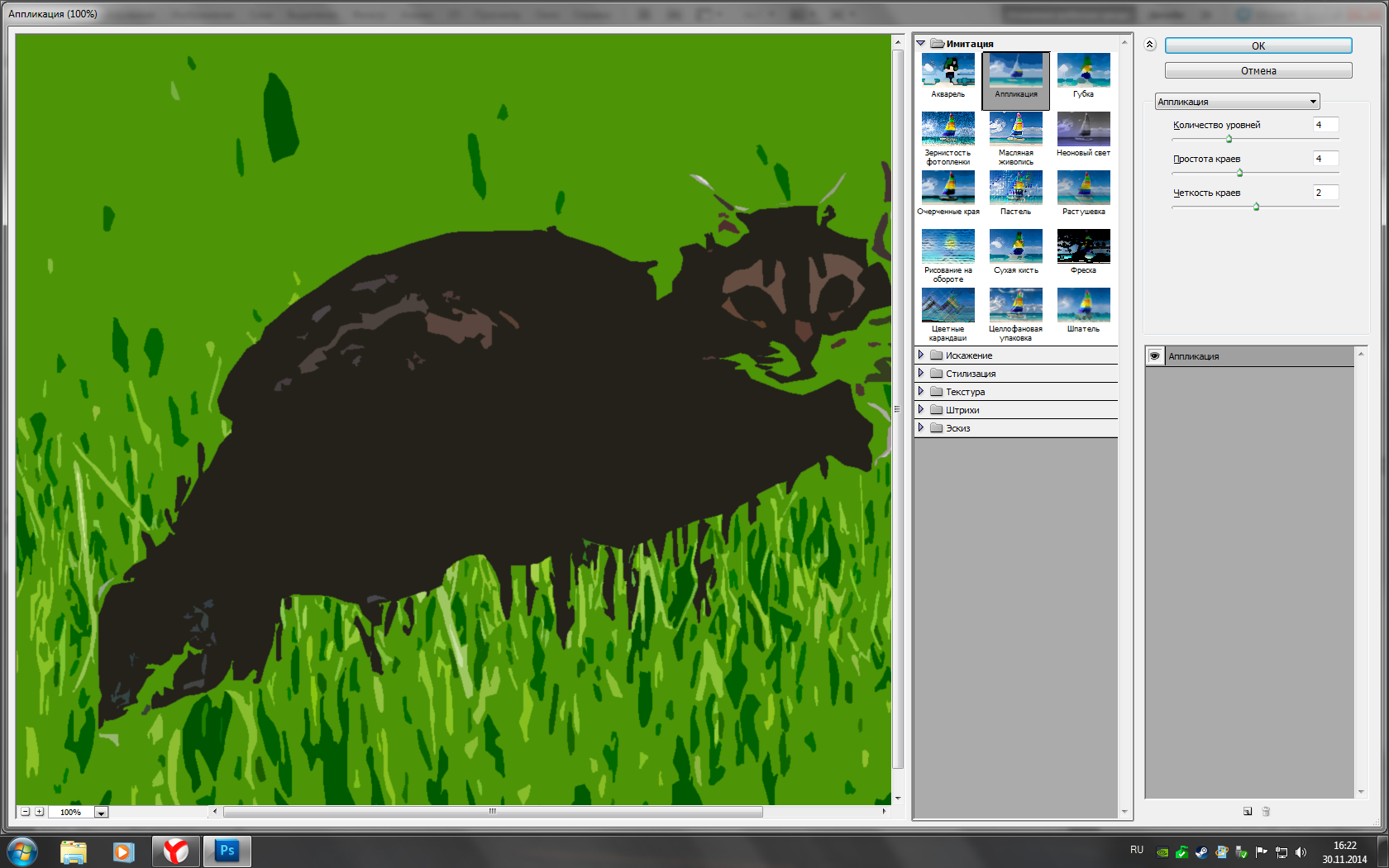
Task: Expand the Текстура filter folder
Action: 920,391
